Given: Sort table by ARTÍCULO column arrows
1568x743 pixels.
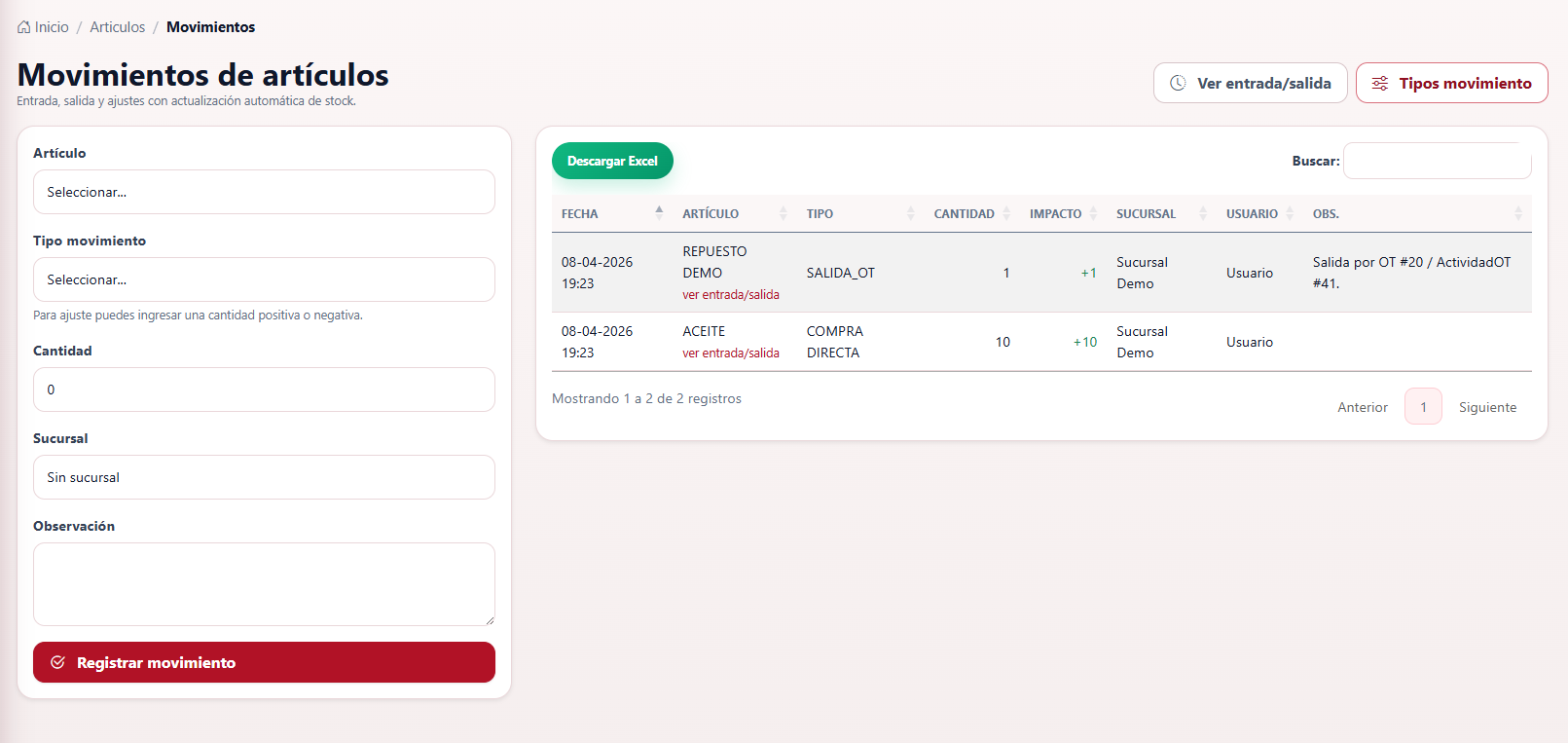Looking at the screenshot, I should 784,213.
